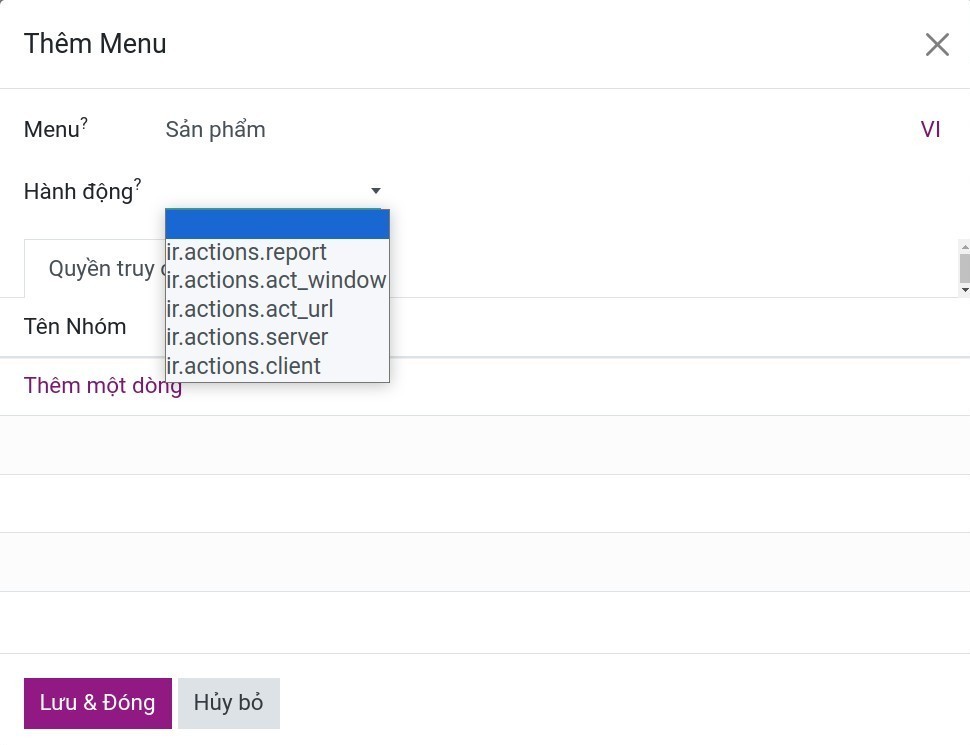
Task: Close the Thêm Menu dialog
Action: 936,44
